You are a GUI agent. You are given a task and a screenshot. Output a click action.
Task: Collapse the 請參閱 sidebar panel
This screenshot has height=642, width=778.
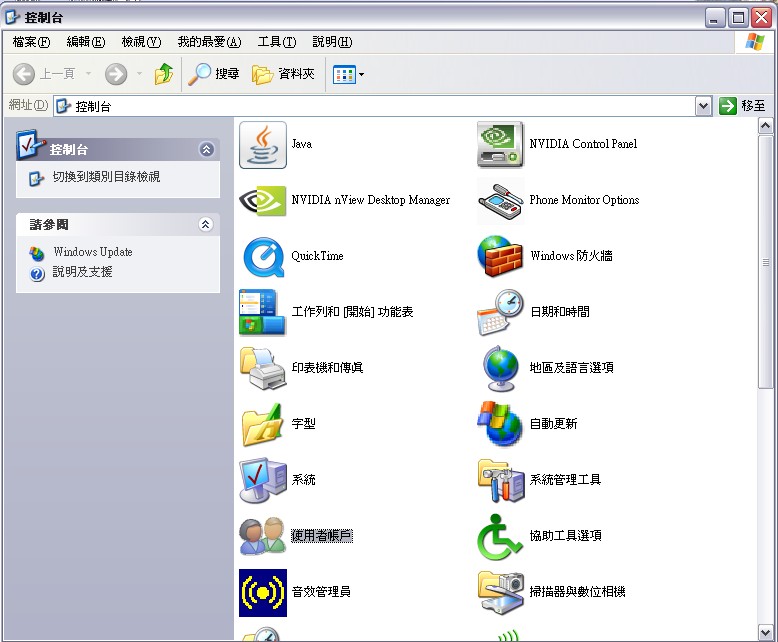(x=205, y=224)
